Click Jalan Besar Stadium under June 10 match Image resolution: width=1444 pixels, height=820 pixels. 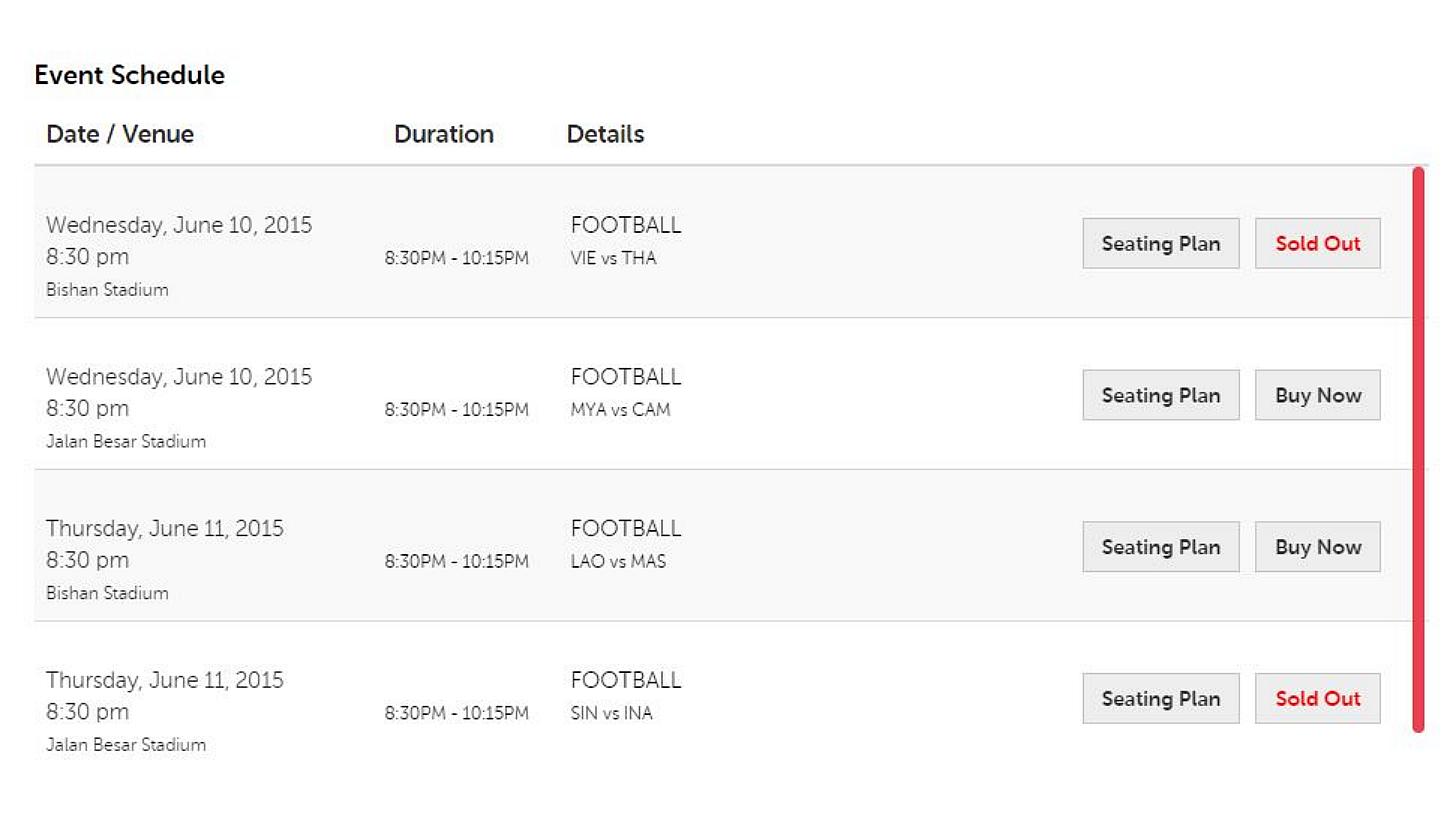(x=126, y=441)
